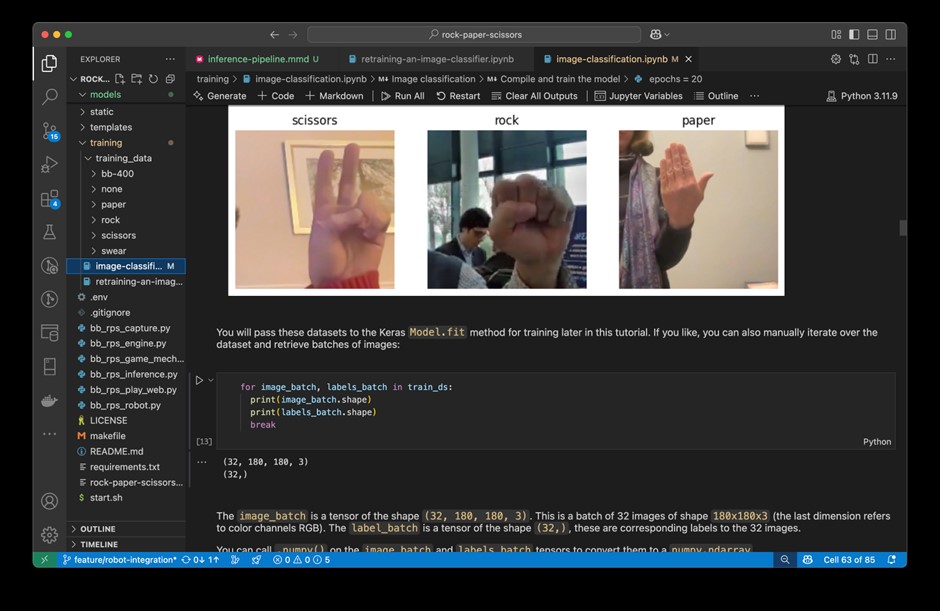This screenshot has width=940, height=611.
Task: Expand the OUTLINE section
Action: click(126, 529)
